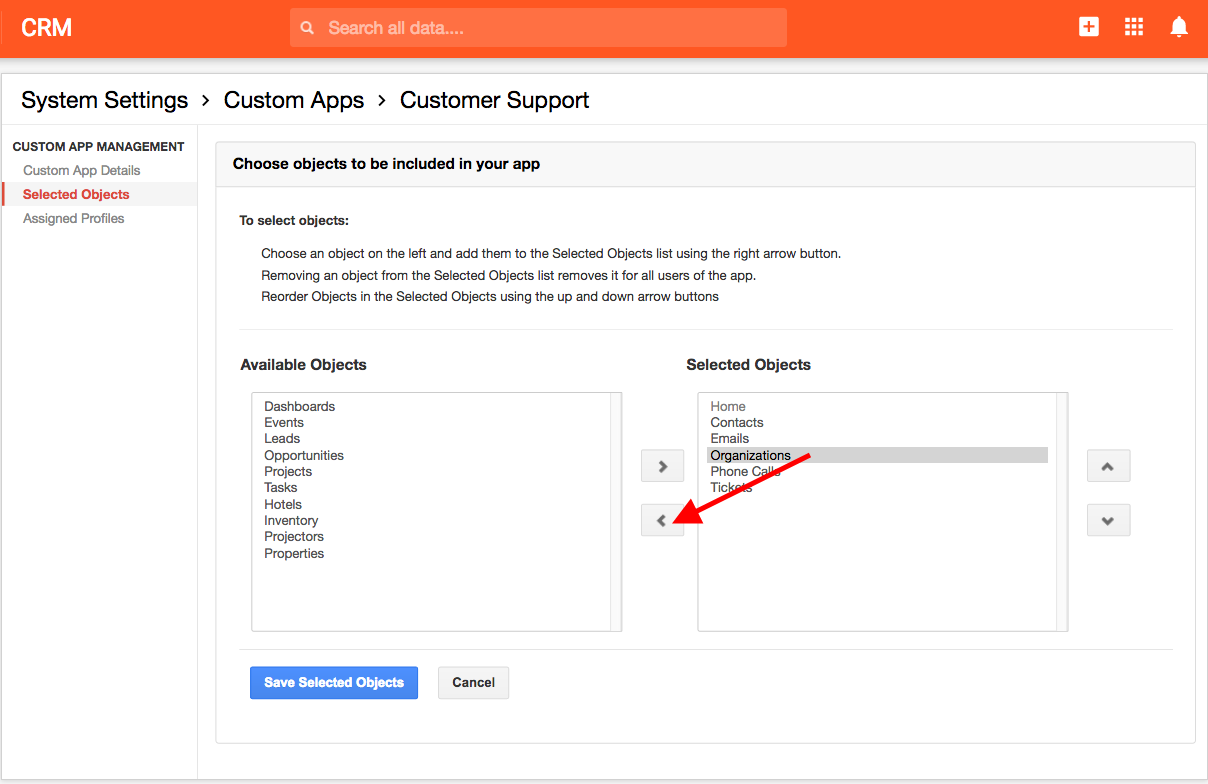Click the right arrow add-object button
This screenshot has height=784, width=1208.
[662, 465]
